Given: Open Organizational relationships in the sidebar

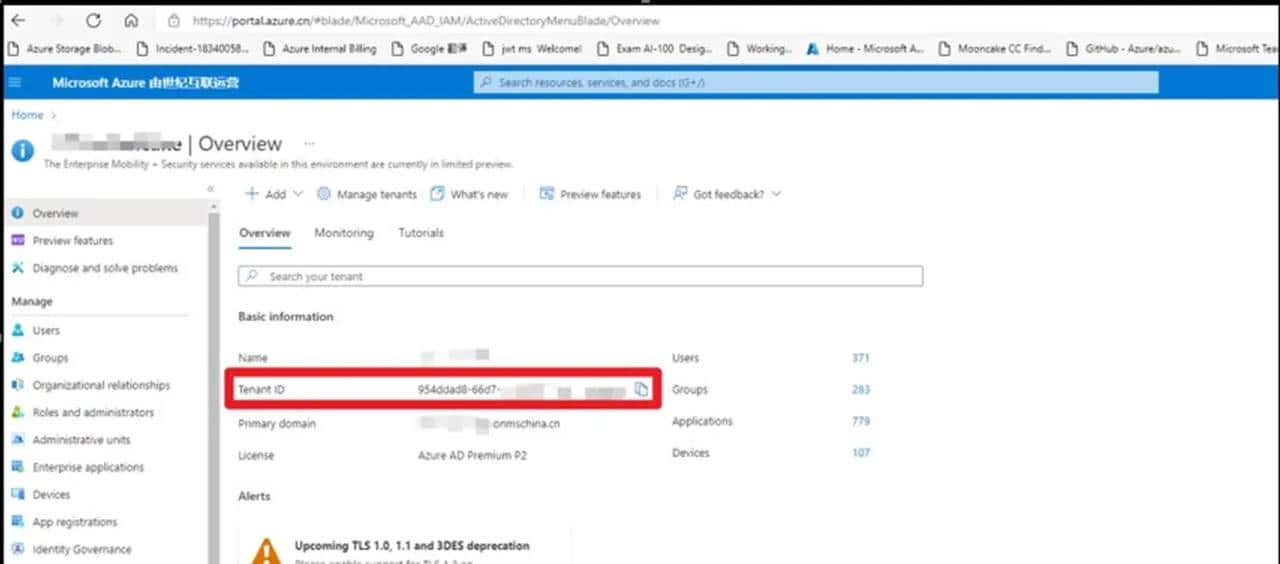Looking at the screenshot, I should click(x=101, y=385).
